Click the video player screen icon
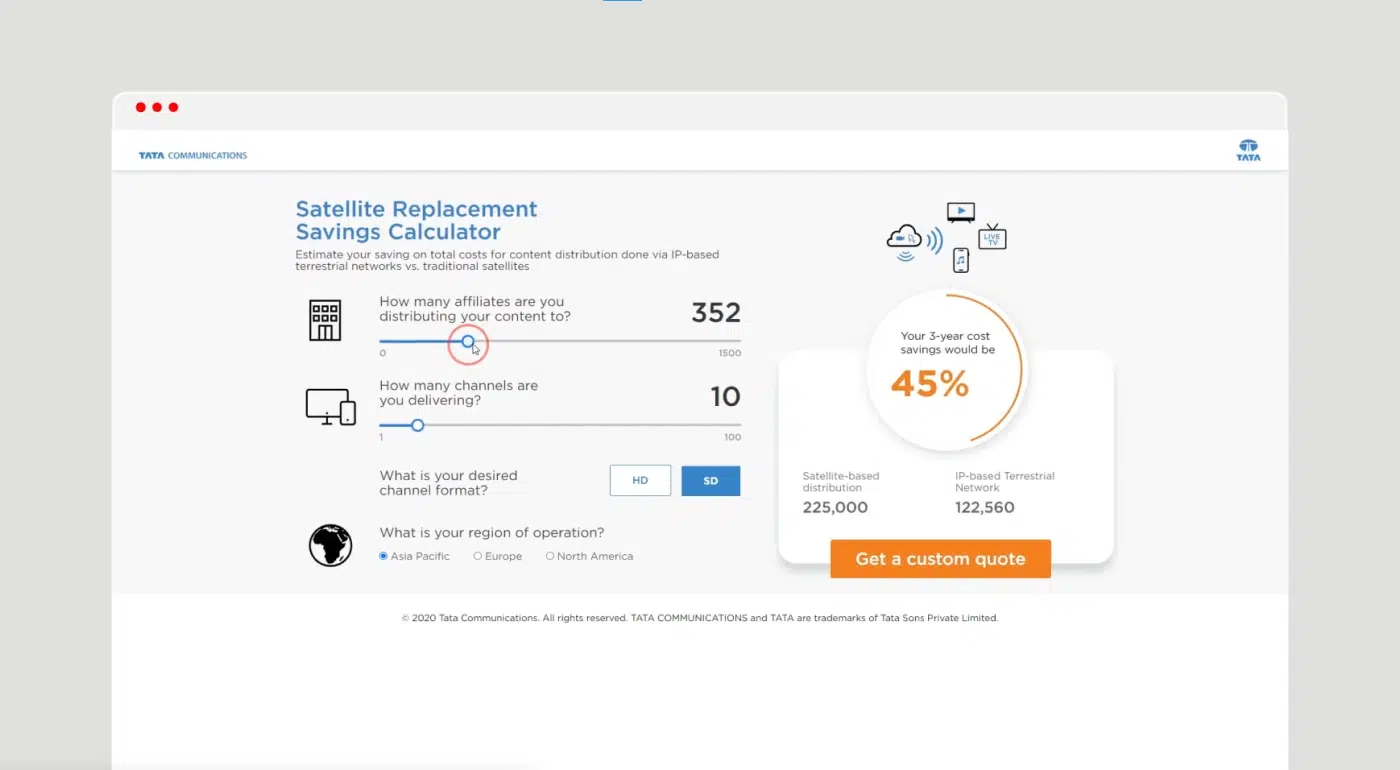 coord(960,212)
